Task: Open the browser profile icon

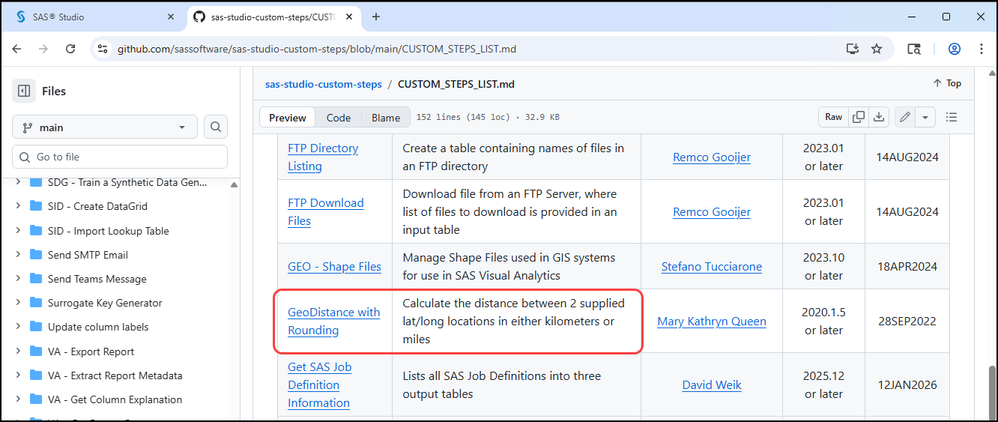Action: click(x=953, y=49)
